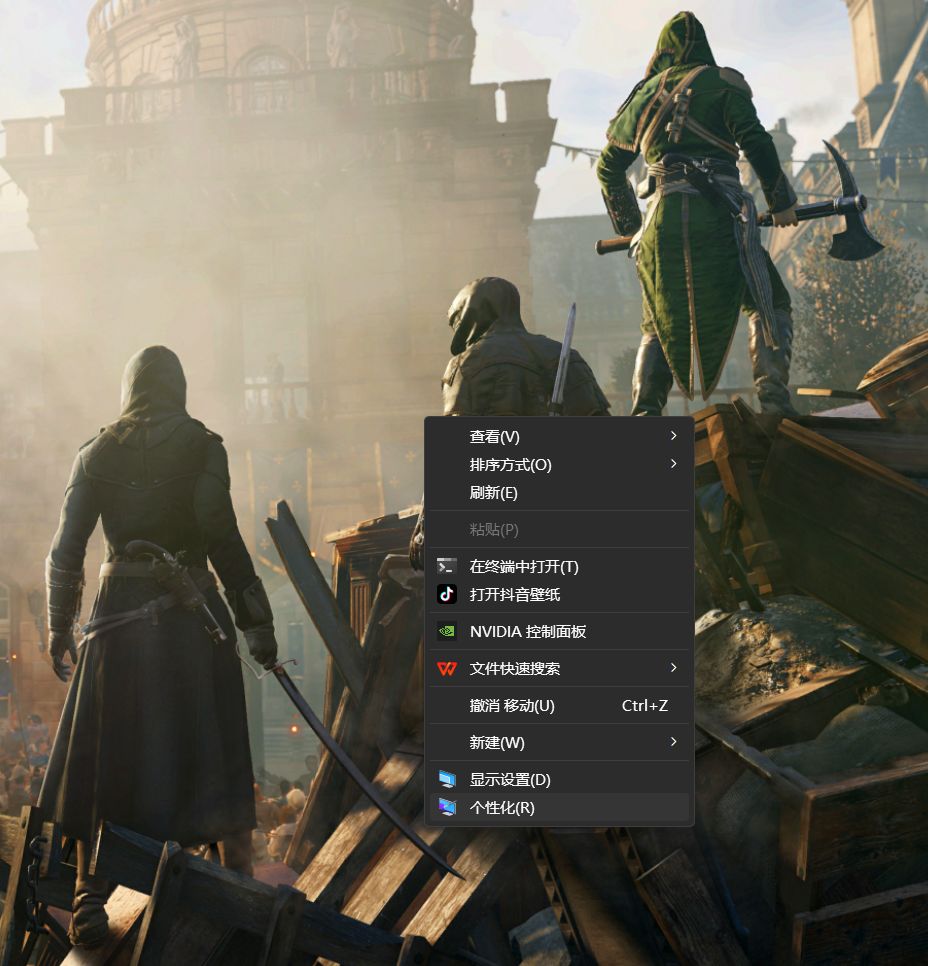Open 文件快速搜索 submenu
This screenshot has height=966, width=928.
point(559,668)
